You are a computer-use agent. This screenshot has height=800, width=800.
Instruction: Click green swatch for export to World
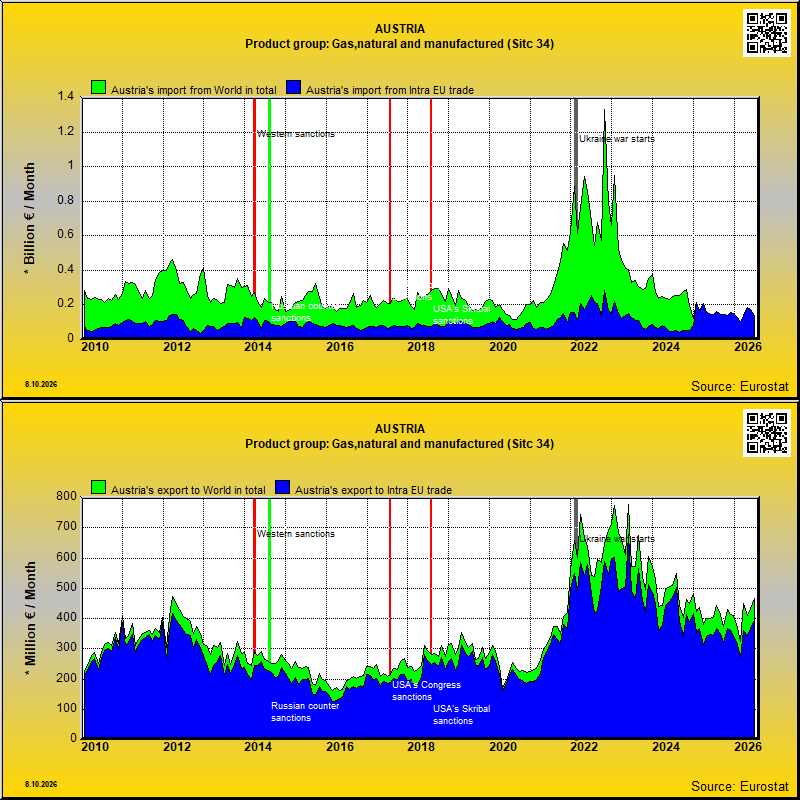98,487
